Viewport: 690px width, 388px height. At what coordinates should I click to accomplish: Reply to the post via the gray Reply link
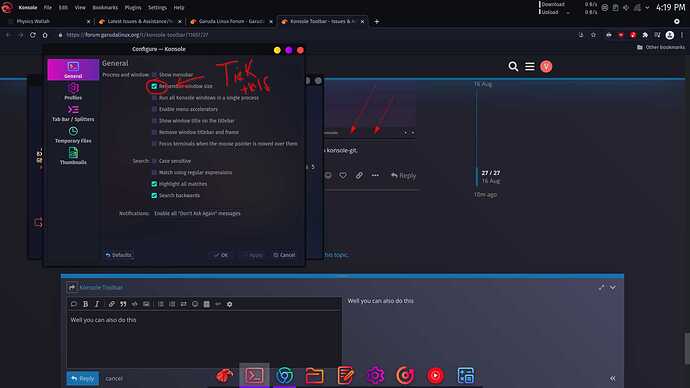coord(403,176)
